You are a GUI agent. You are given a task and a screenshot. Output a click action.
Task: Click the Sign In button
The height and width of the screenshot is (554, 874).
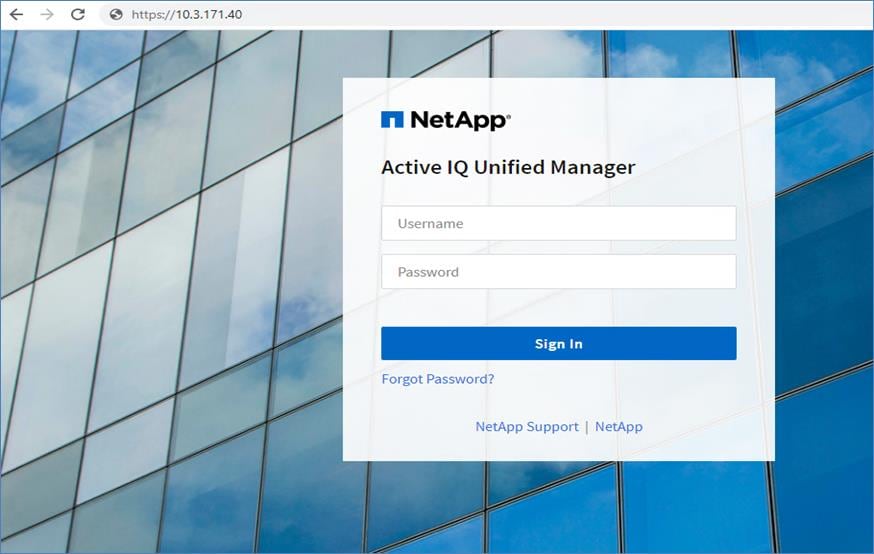[x=559, y=343]
